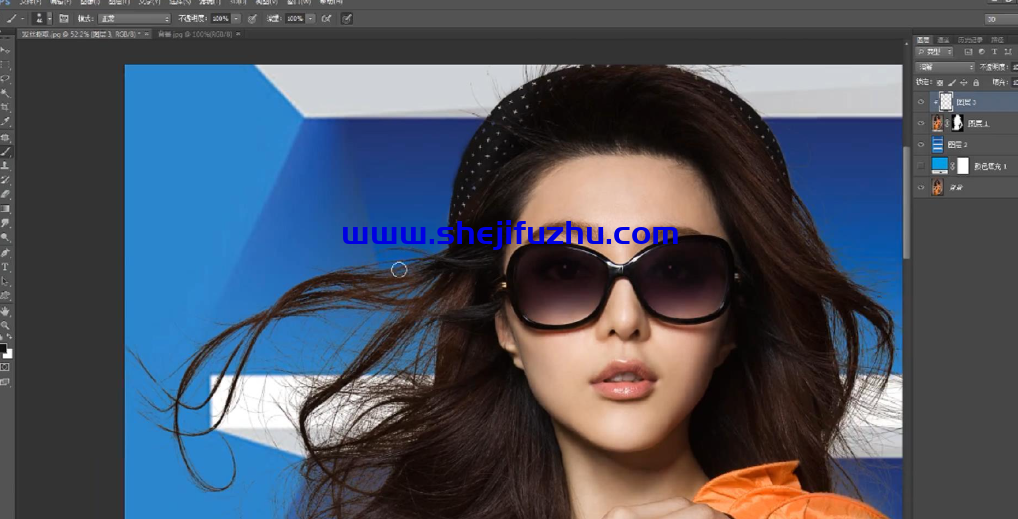Toggle pressure for opacity icon
This screenshot has height=519, width=1018.
[252, 18]
